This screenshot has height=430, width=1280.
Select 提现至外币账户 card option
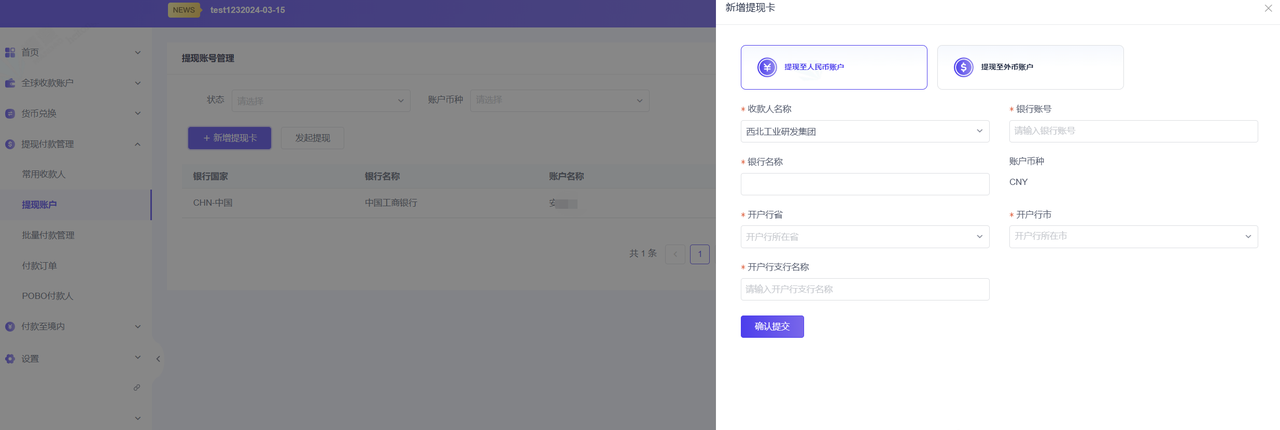(1030, 67)
